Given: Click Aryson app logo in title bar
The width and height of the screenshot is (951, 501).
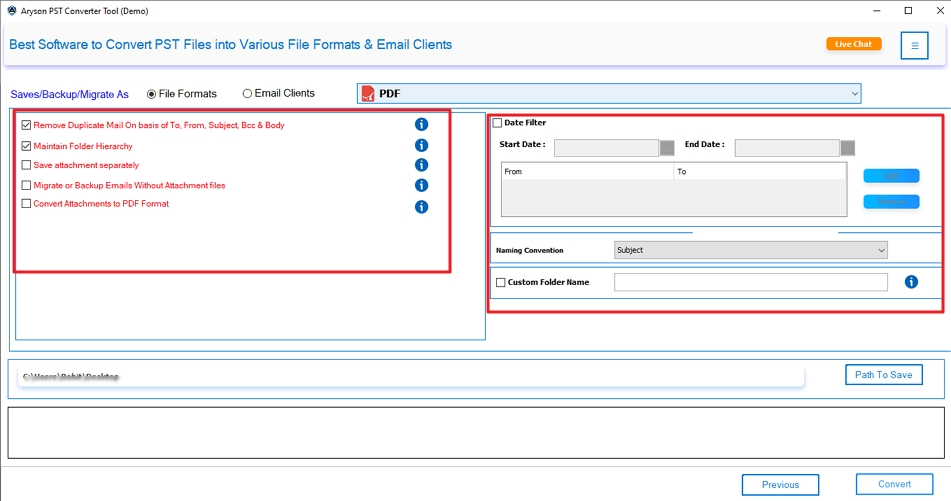Looking at the screenshot, I should [x=12, y=11].
